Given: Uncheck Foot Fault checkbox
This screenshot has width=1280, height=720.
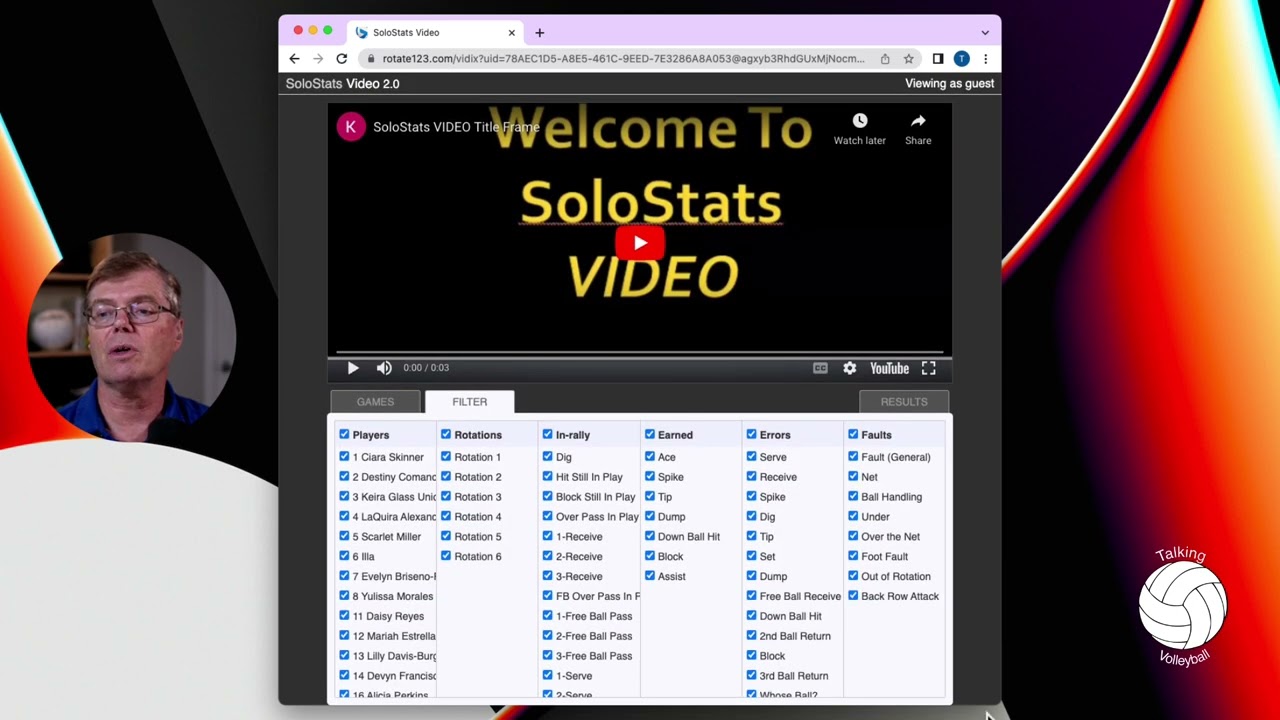Looking at the screenshot, I should [x=853, y=556].
